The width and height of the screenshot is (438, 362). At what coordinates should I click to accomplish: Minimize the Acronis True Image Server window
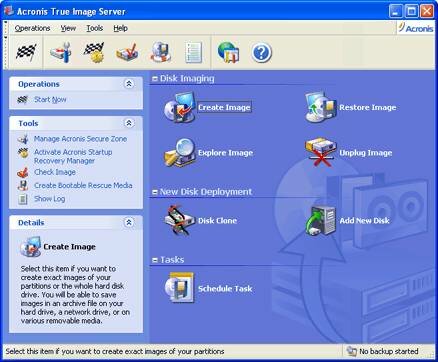click(x=396, y=12)
